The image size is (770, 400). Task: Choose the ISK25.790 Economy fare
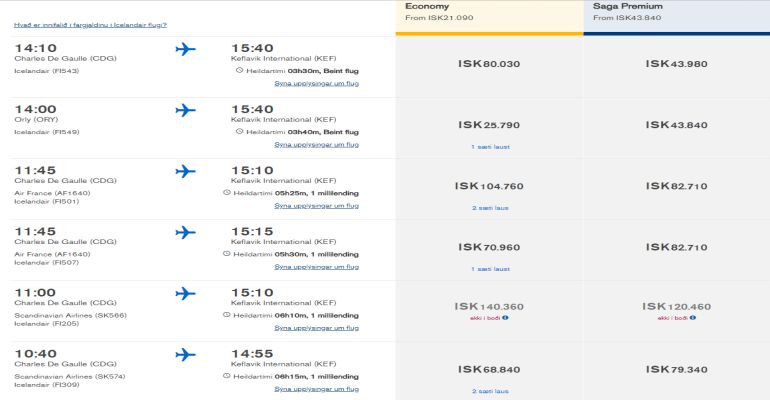(489, 125)
